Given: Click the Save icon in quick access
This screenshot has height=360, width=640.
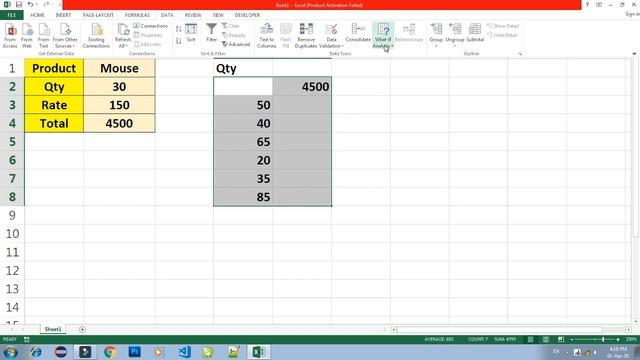Looking at the screenshot, I should (19, 4).
